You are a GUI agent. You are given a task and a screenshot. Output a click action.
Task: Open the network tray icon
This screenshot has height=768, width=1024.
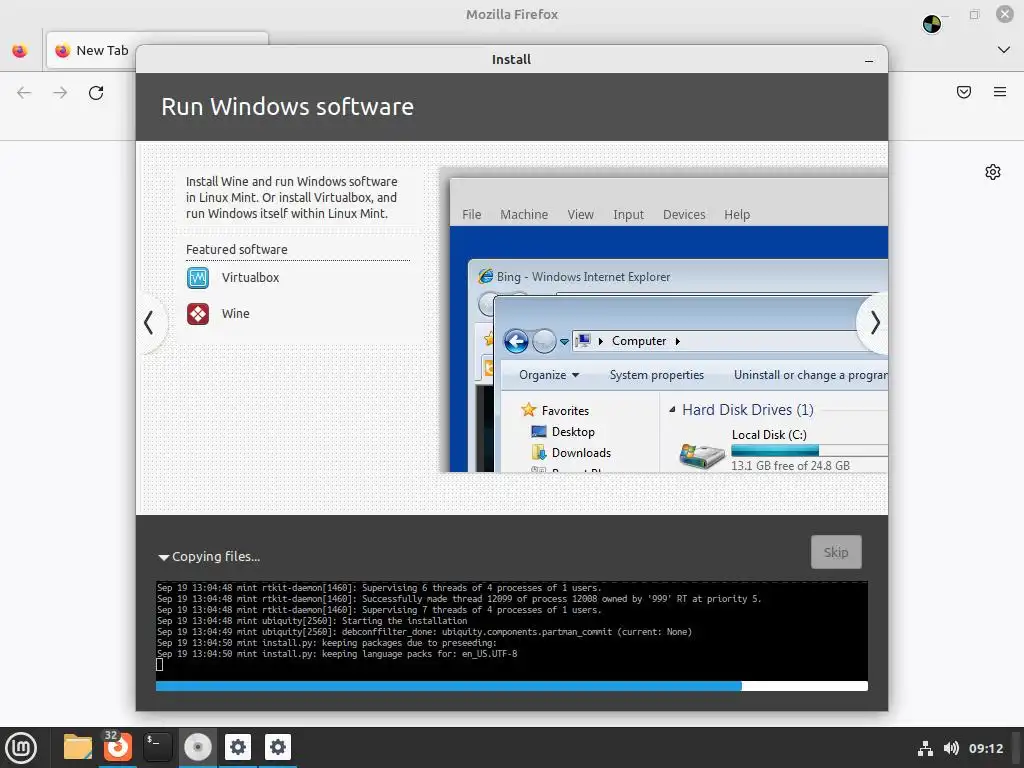925,748
